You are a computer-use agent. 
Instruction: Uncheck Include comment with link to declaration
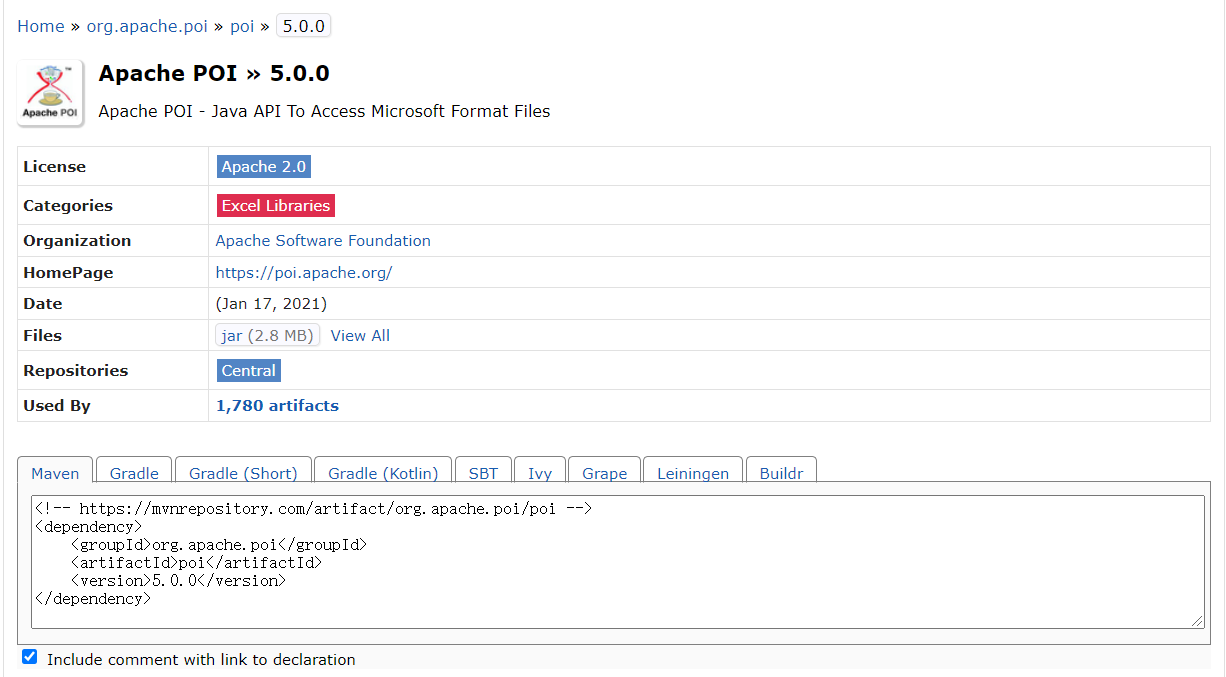click(30, 657)
